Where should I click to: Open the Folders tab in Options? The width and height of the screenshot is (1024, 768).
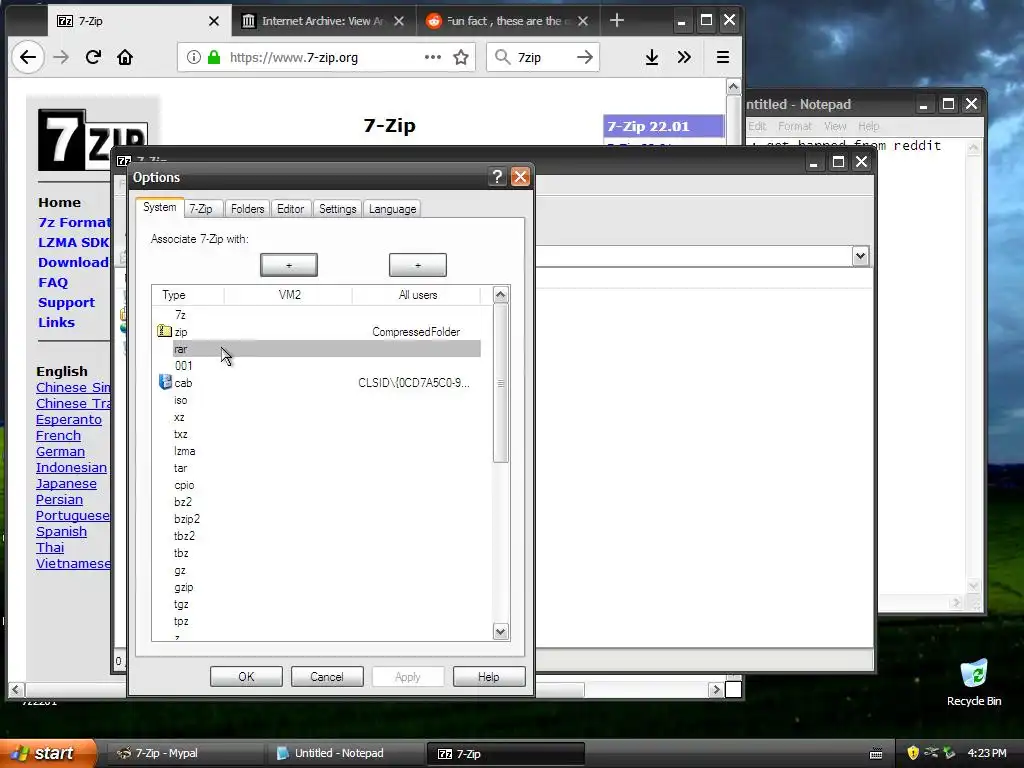coord(248,209)
